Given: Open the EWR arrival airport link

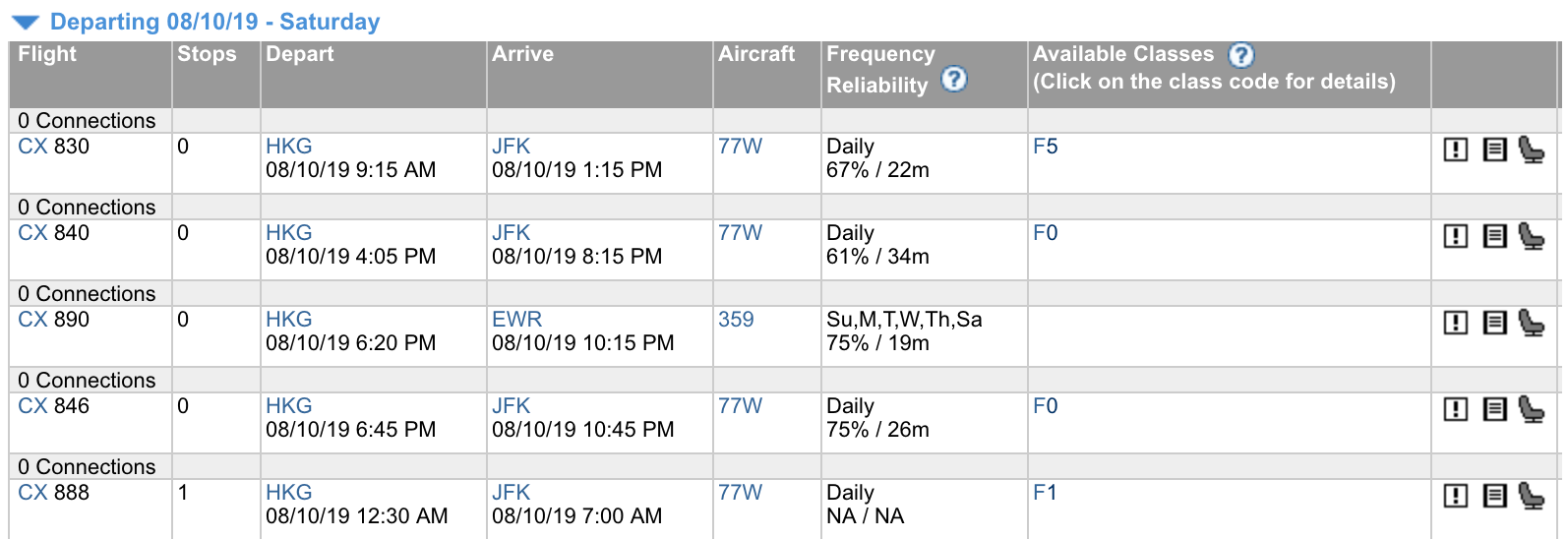Looking at the screenshot, I should tap(516, 320).
